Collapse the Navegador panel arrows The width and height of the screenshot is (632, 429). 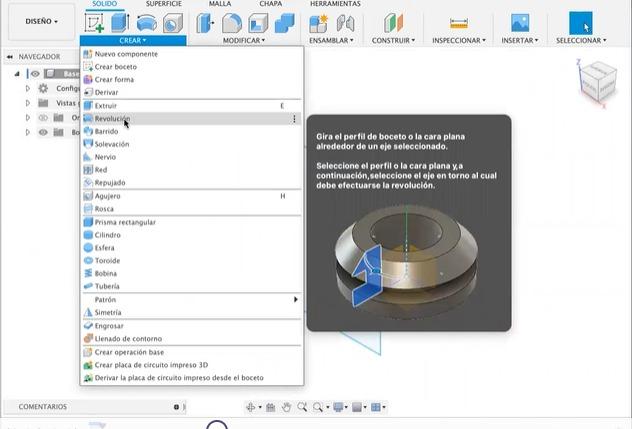10,57
